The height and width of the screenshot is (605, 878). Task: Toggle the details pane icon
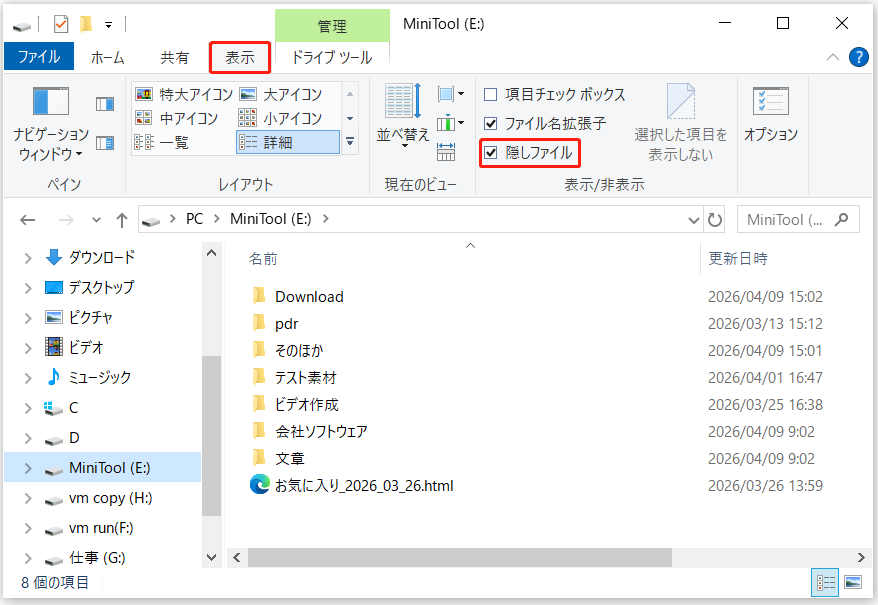click(105, 143)
